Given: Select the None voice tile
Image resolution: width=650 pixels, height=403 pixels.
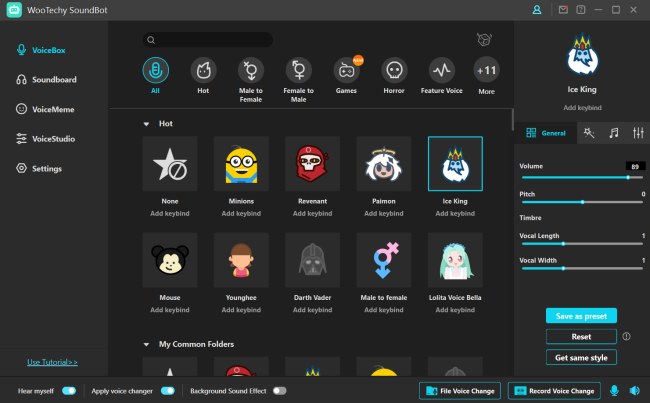Looking at the screenshot, I should tap(170, 164).
